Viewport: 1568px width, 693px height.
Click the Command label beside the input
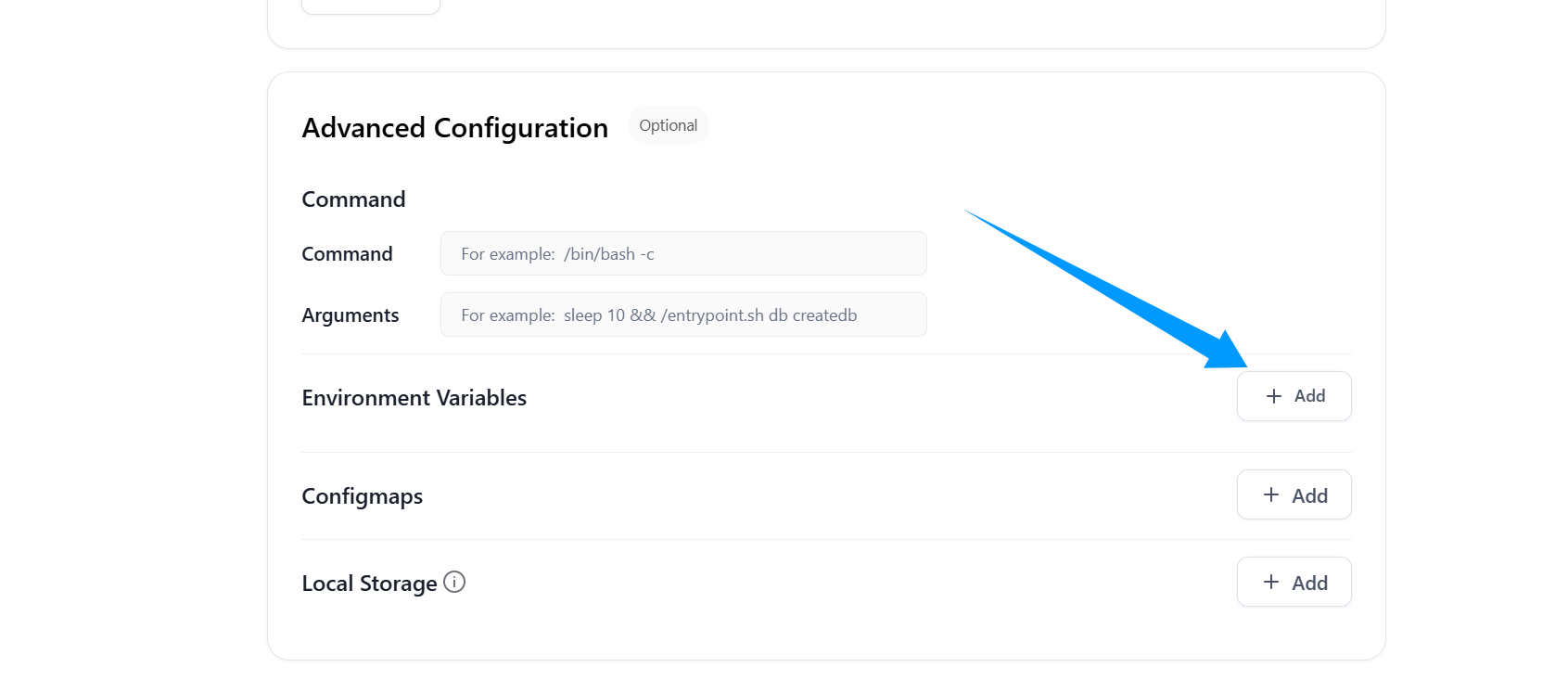coord(347,254)
